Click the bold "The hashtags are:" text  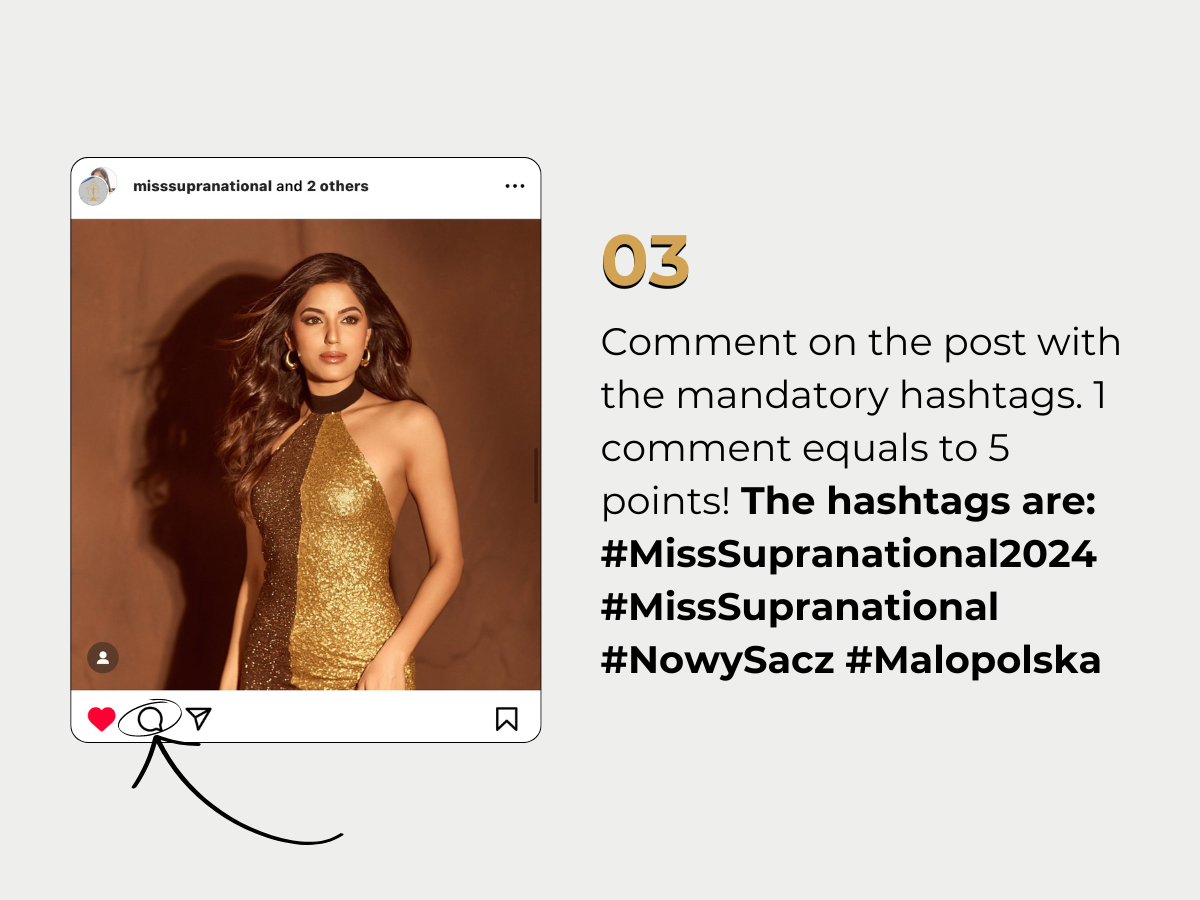point(919,502)
